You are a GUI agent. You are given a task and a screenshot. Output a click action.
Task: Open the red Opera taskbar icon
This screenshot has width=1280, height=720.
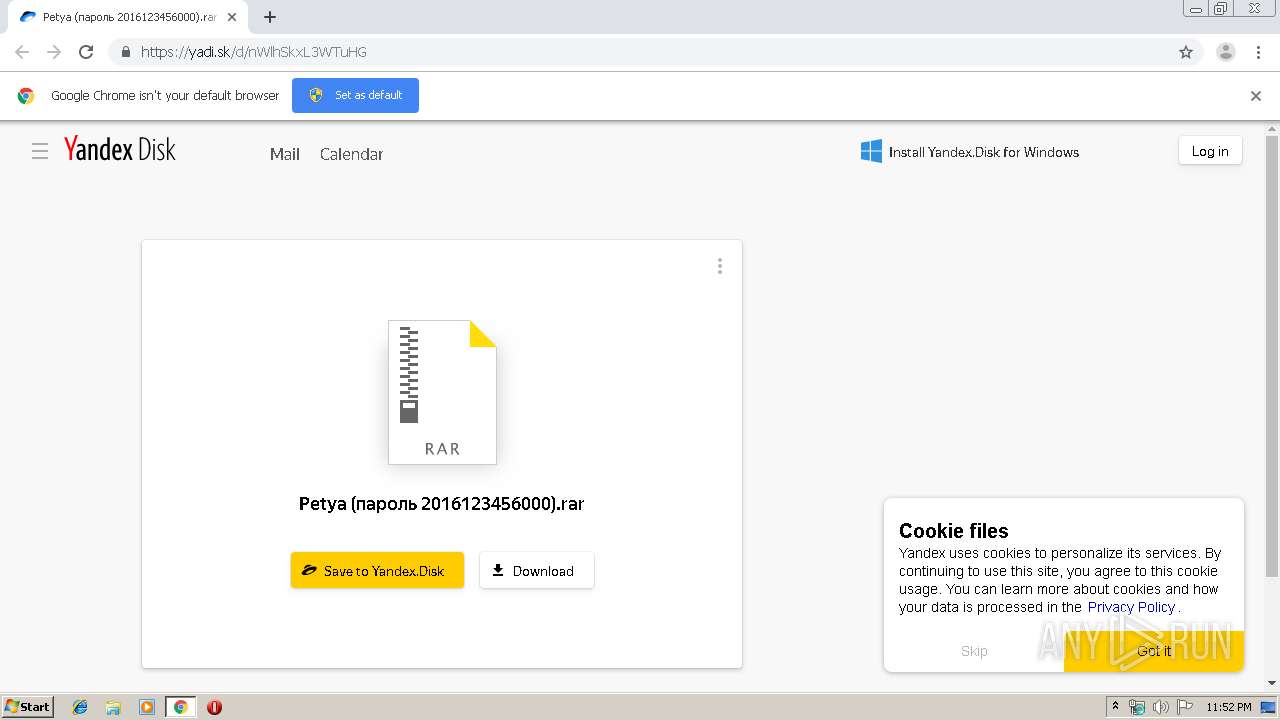pyautogui.click(x=214, y=707)
